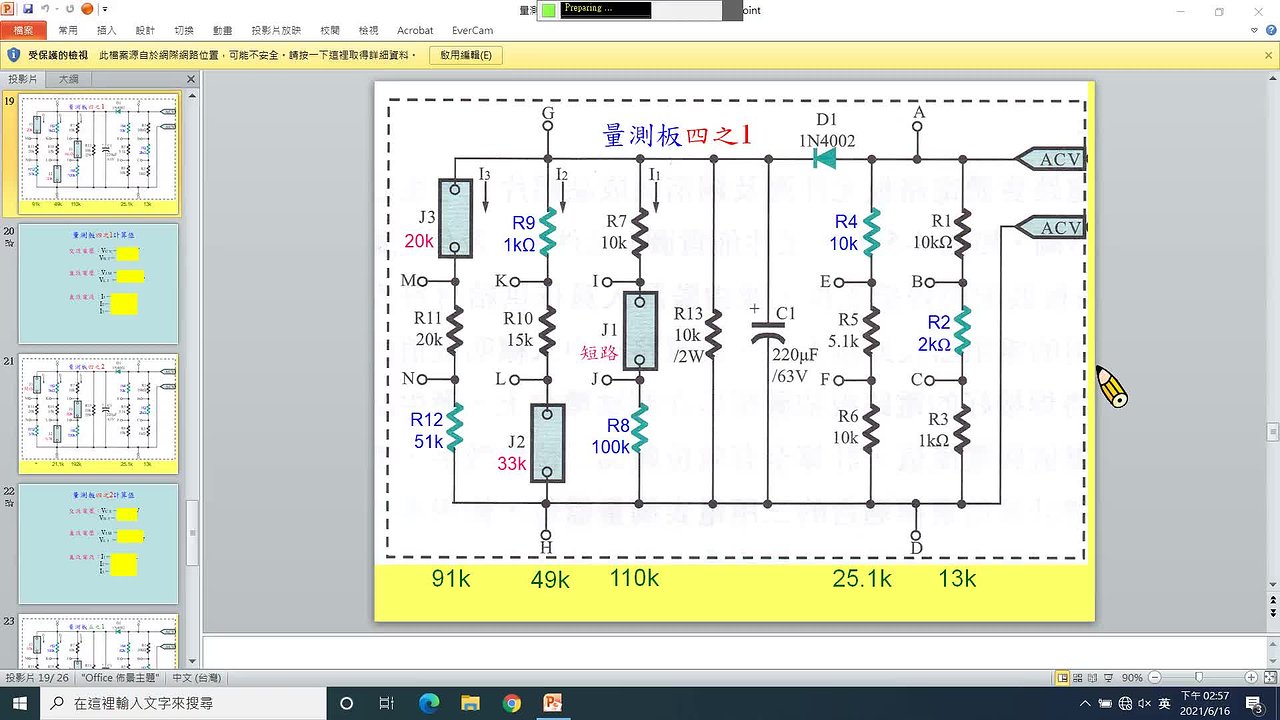This screenshot has width=1280, height=720.
Task: Click the orange EverCam record icon
Action: [x=86, y=9]
